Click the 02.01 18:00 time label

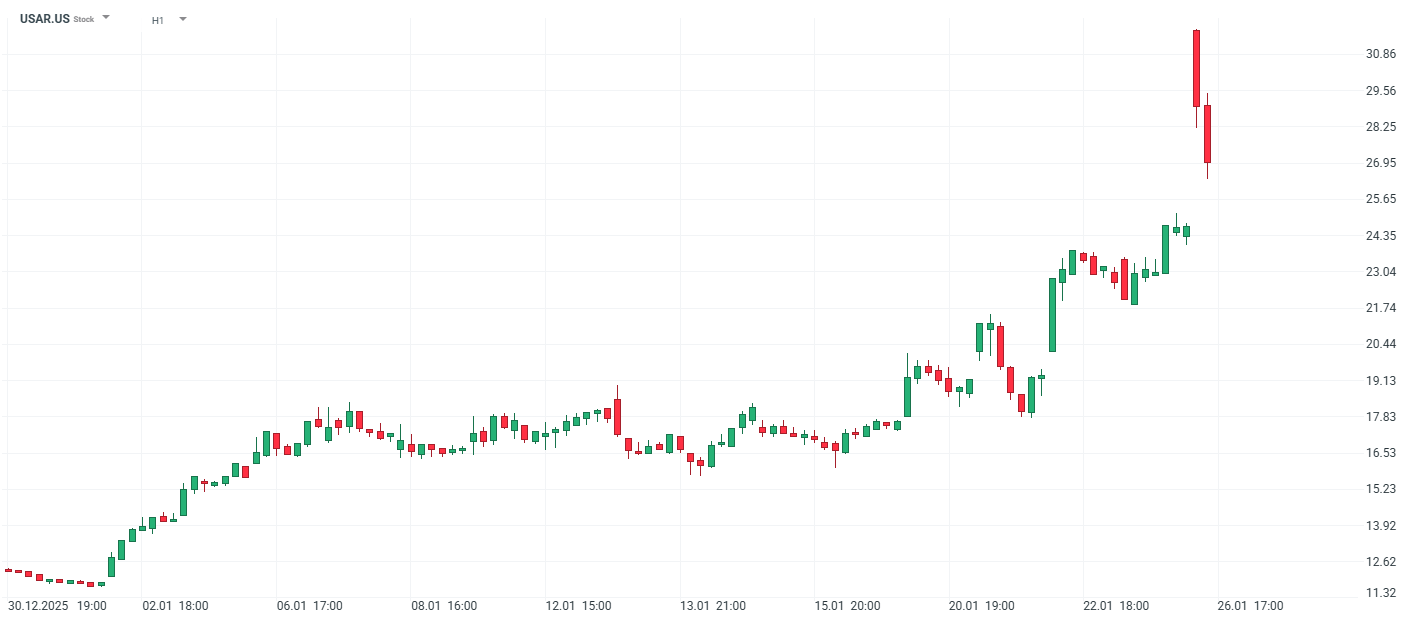point(175,606)
